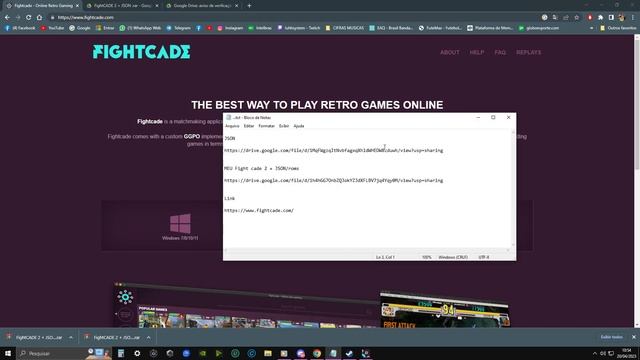
Task: Open the FAQ page link
Action: coord(500,52)
